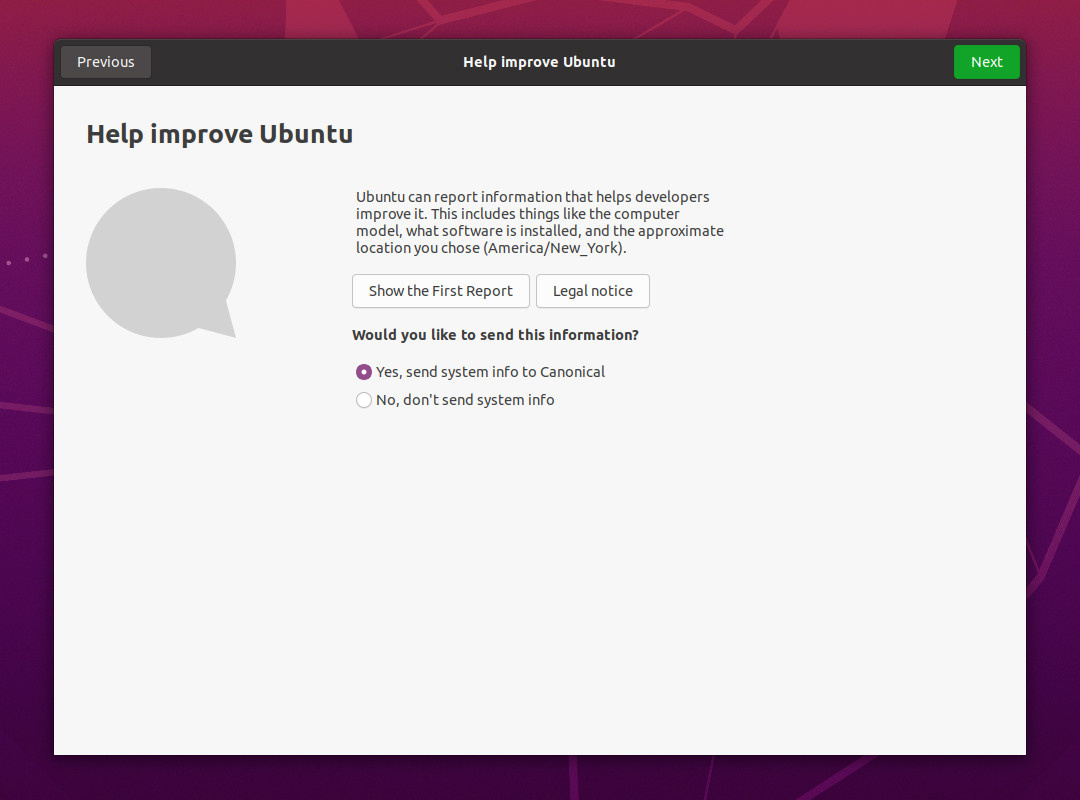Viewport: 1080px width, 800px height.
Task: Select Yes, send system info to Canonical
Action: click(480, 372)
